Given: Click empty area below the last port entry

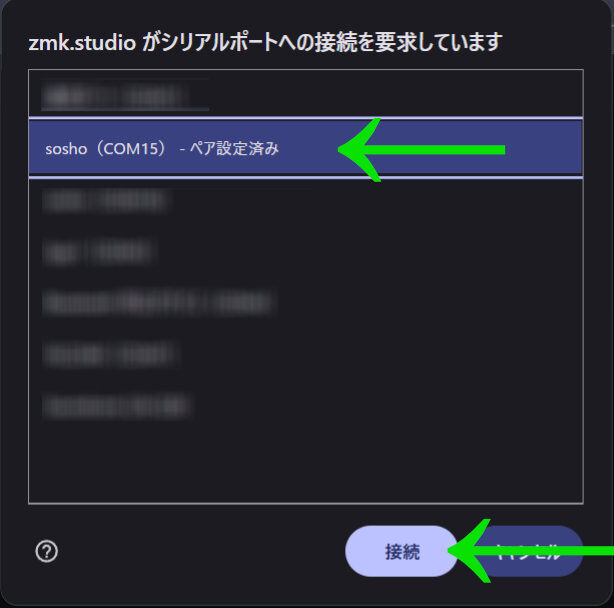Looking at the screenshot, I should point(306,466).
